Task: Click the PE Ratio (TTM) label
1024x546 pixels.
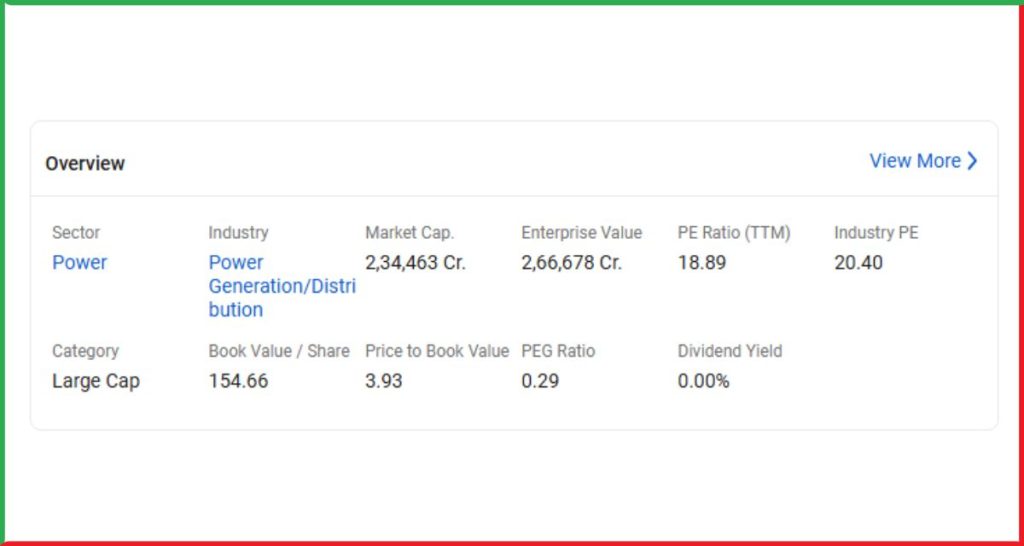Action: pyautogui.click(x=734, y=233)
